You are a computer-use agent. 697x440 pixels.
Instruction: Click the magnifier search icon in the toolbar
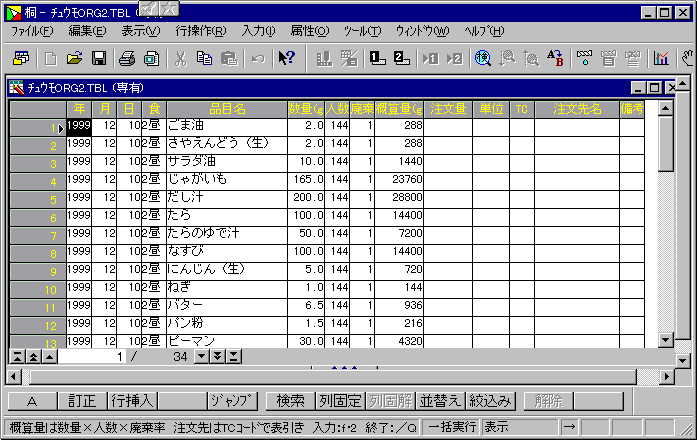[483, 58]
